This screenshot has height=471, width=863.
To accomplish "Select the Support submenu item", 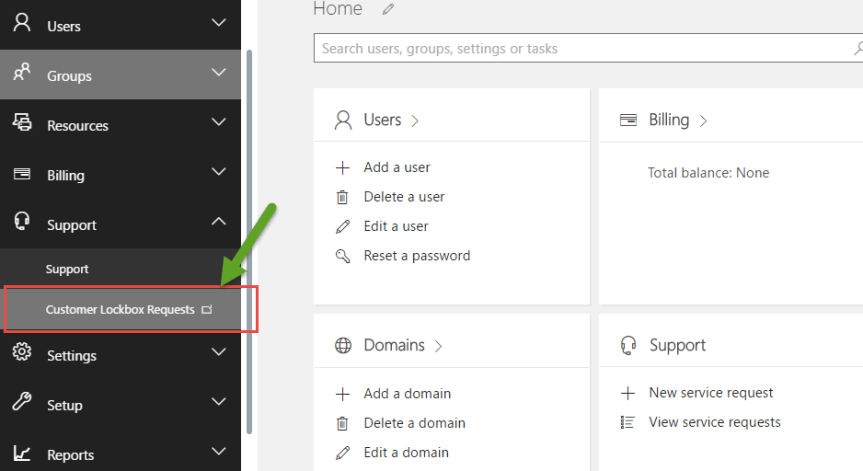I will [x=67, y=269].
